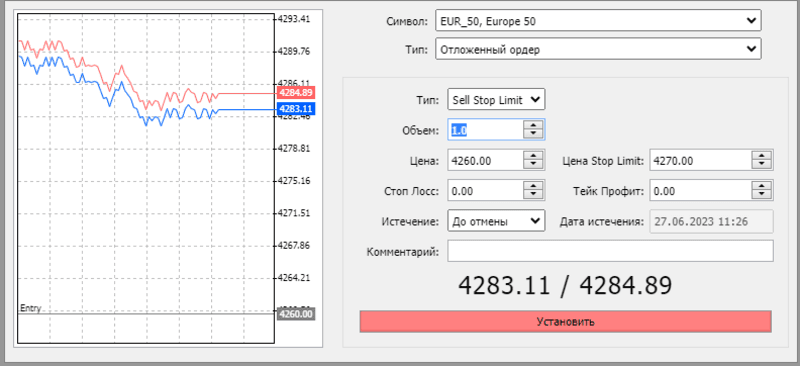Click the Объем volume input field

[x=485, y=130]
